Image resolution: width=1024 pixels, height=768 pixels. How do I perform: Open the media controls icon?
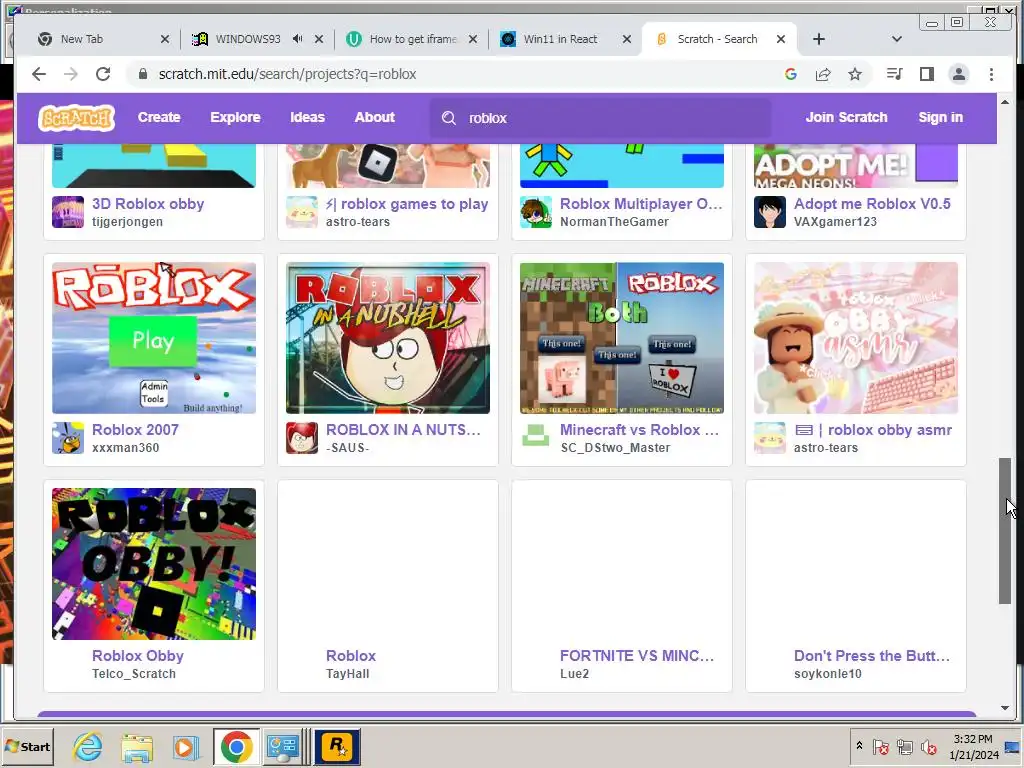pyautogui.click(x=895, y=74)
